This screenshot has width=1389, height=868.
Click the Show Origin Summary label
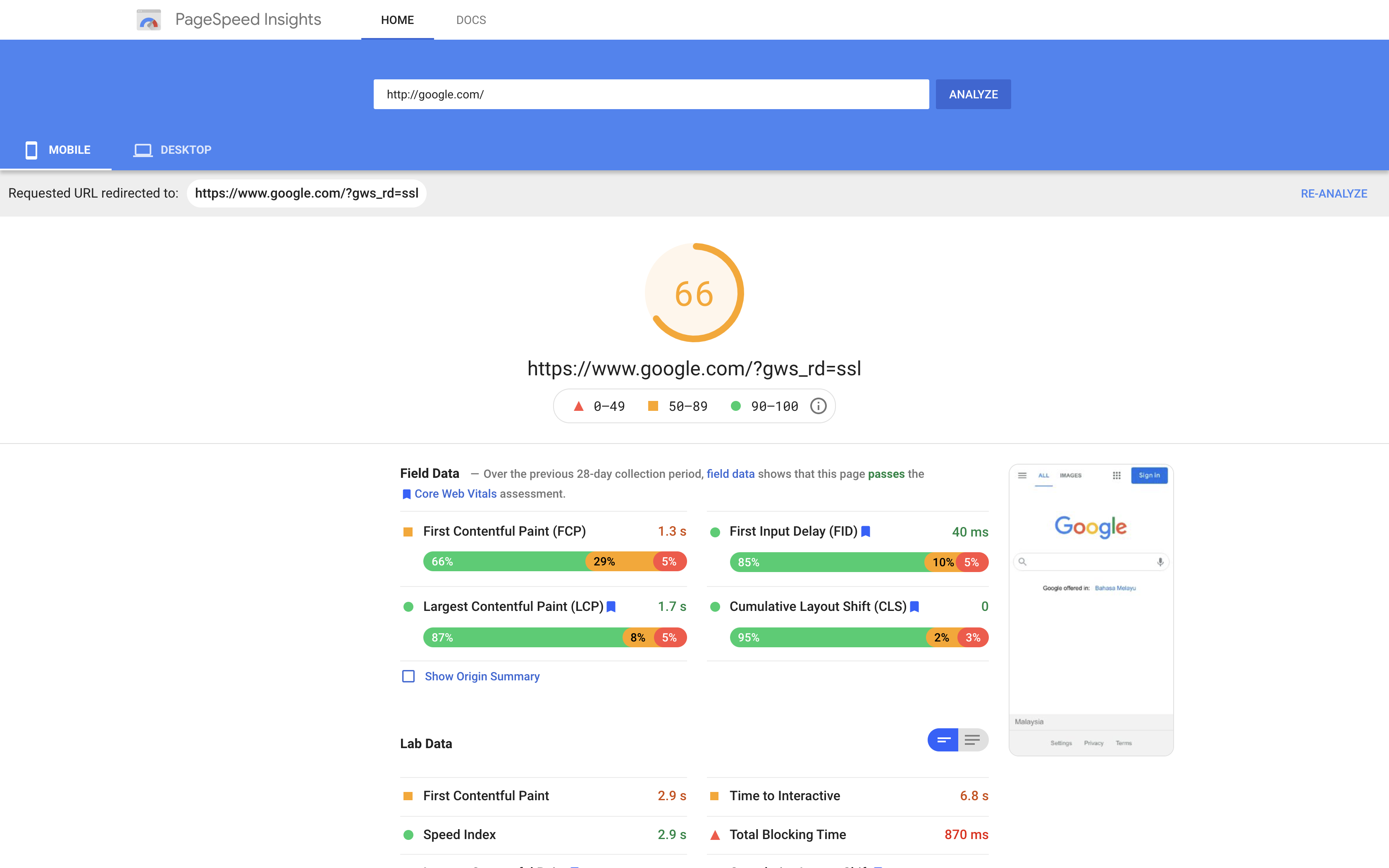(482, 676)
